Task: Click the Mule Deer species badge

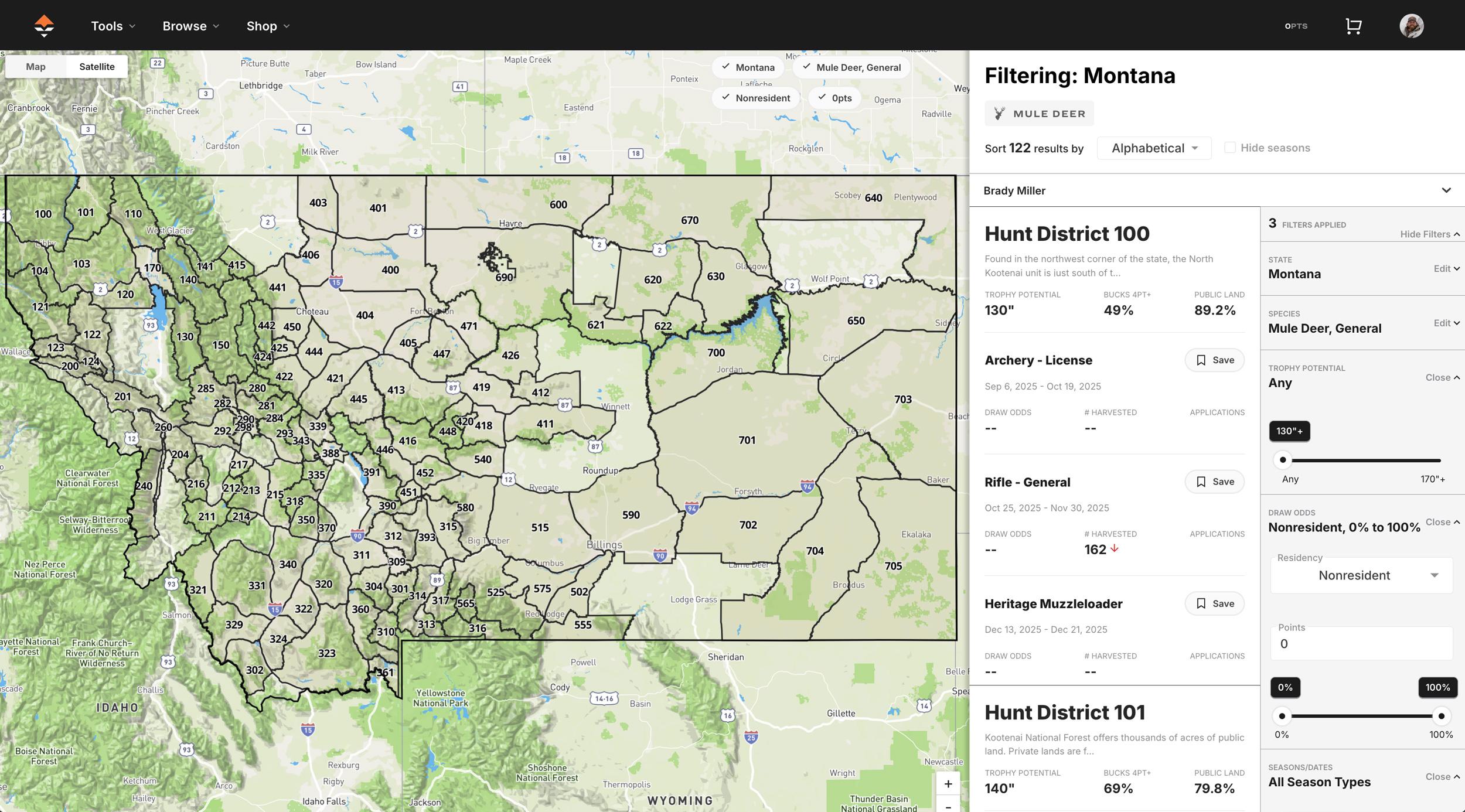Action: pyautogui.click(x=1038, y=113)
